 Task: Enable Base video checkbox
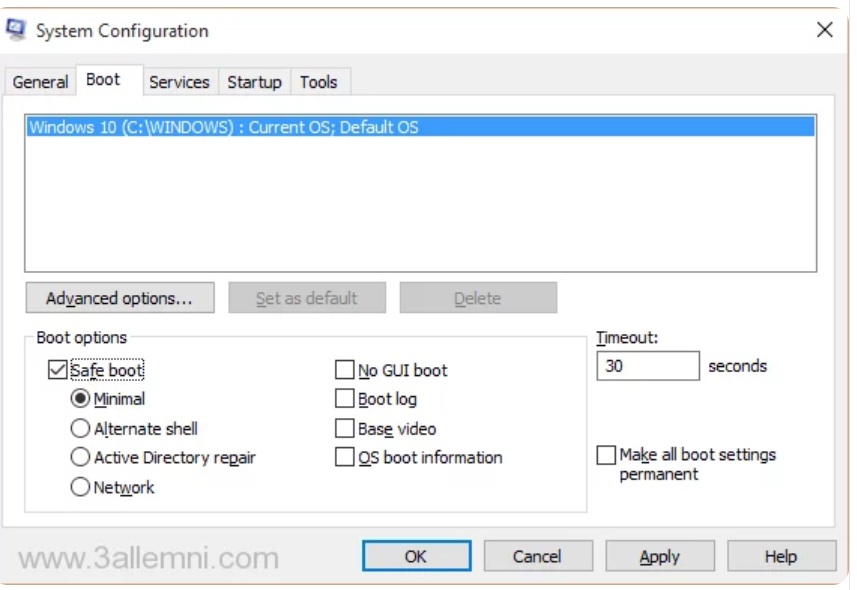click(x=344, y=429)
